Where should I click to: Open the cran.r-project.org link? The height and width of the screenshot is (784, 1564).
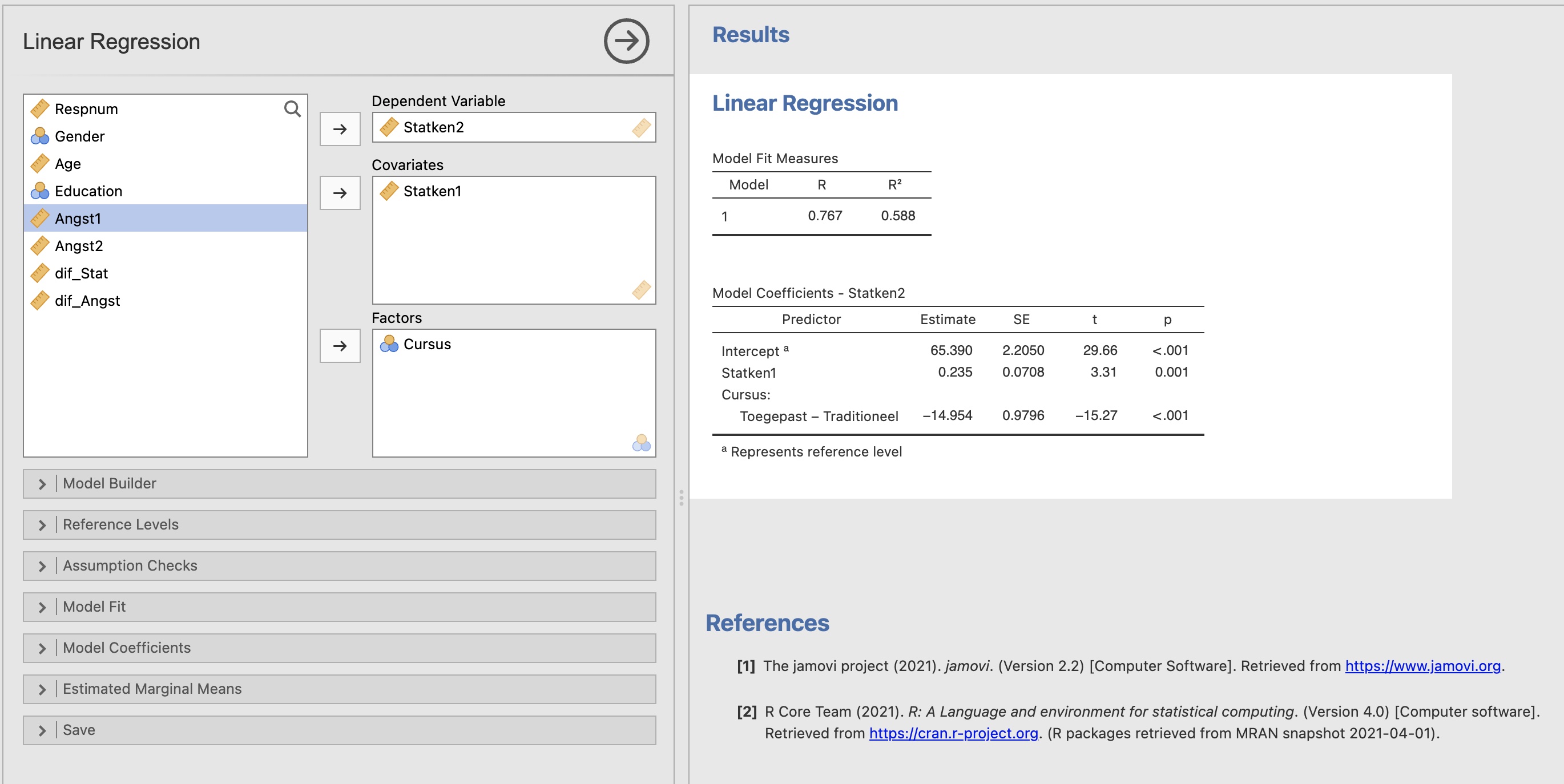point(953,734)
